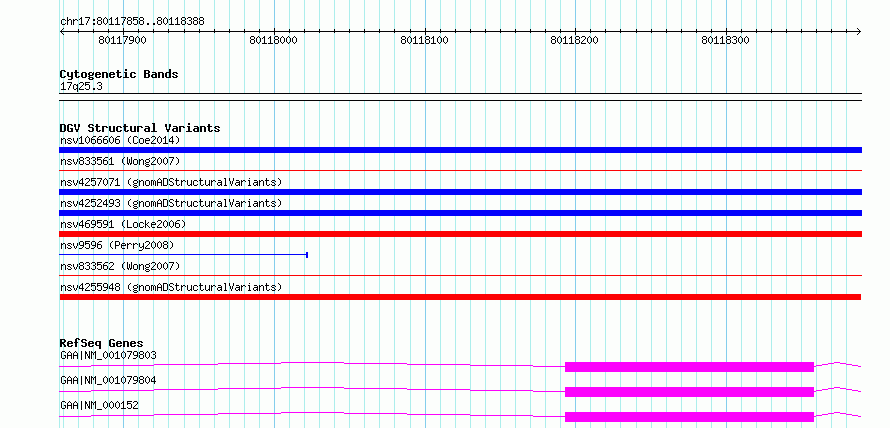Click the GAA|NM_000152 transcript label

point(99,405)
